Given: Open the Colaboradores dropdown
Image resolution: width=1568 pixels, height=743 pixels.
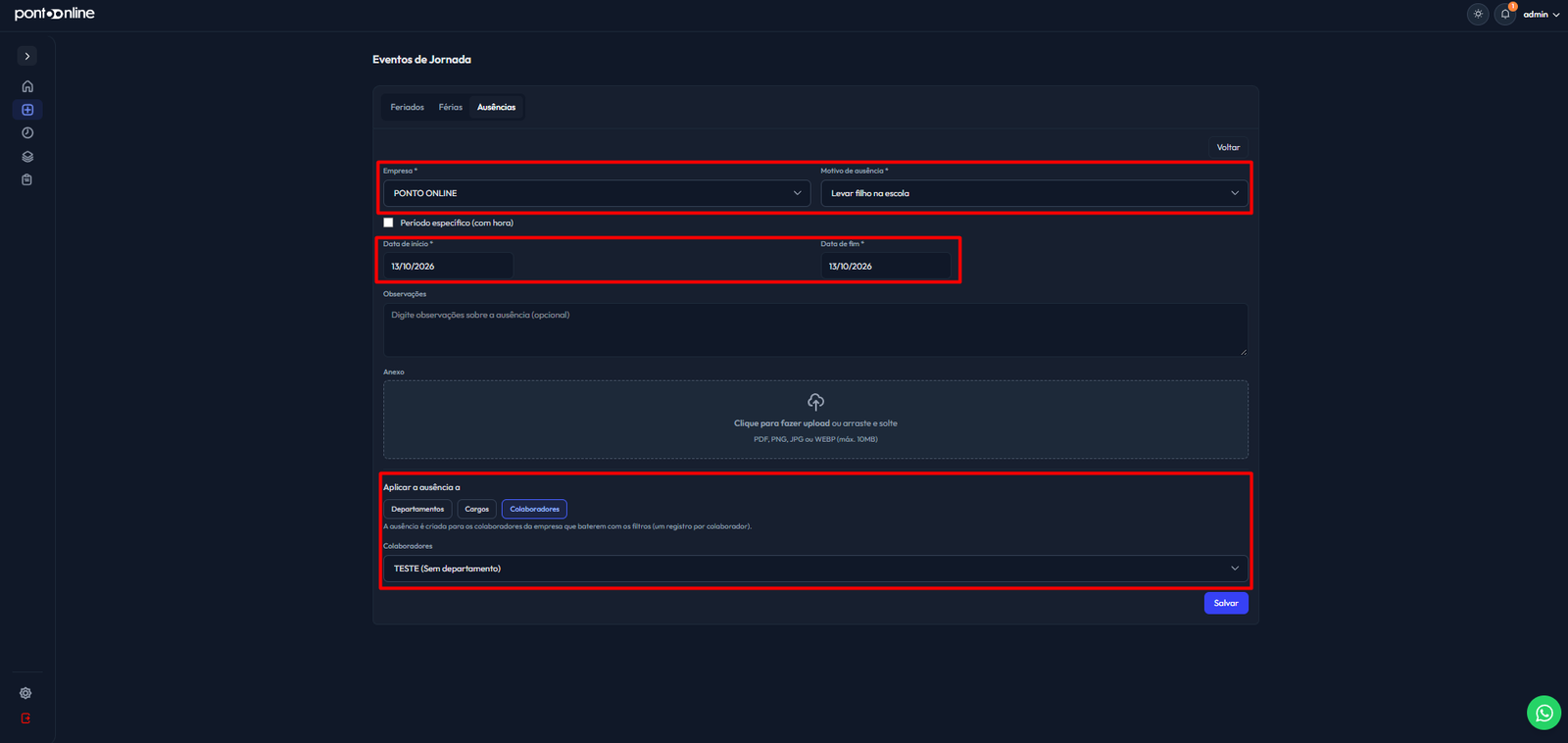Looking at the screenshot, I should pos(815,569).
